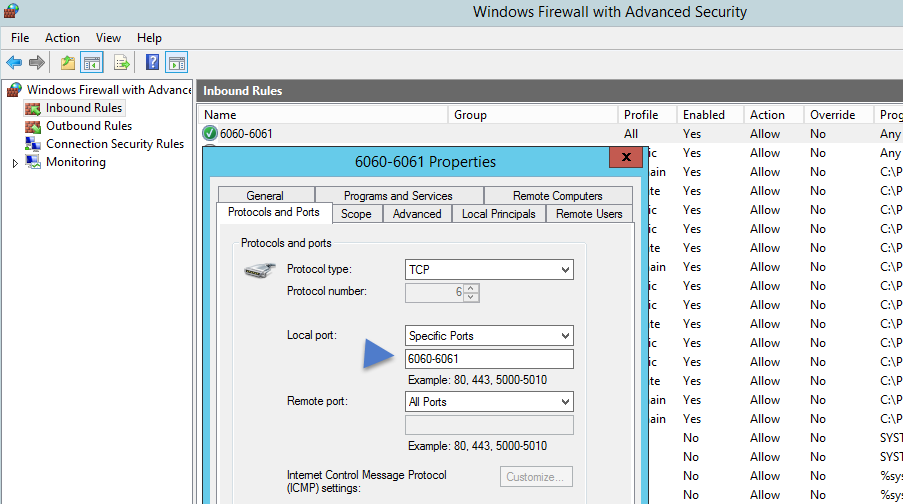Image resolution: width=903 pixels, height=504 pixels.
Task: Sort rules by the Override column header
Action: click(x=838, y=115)
